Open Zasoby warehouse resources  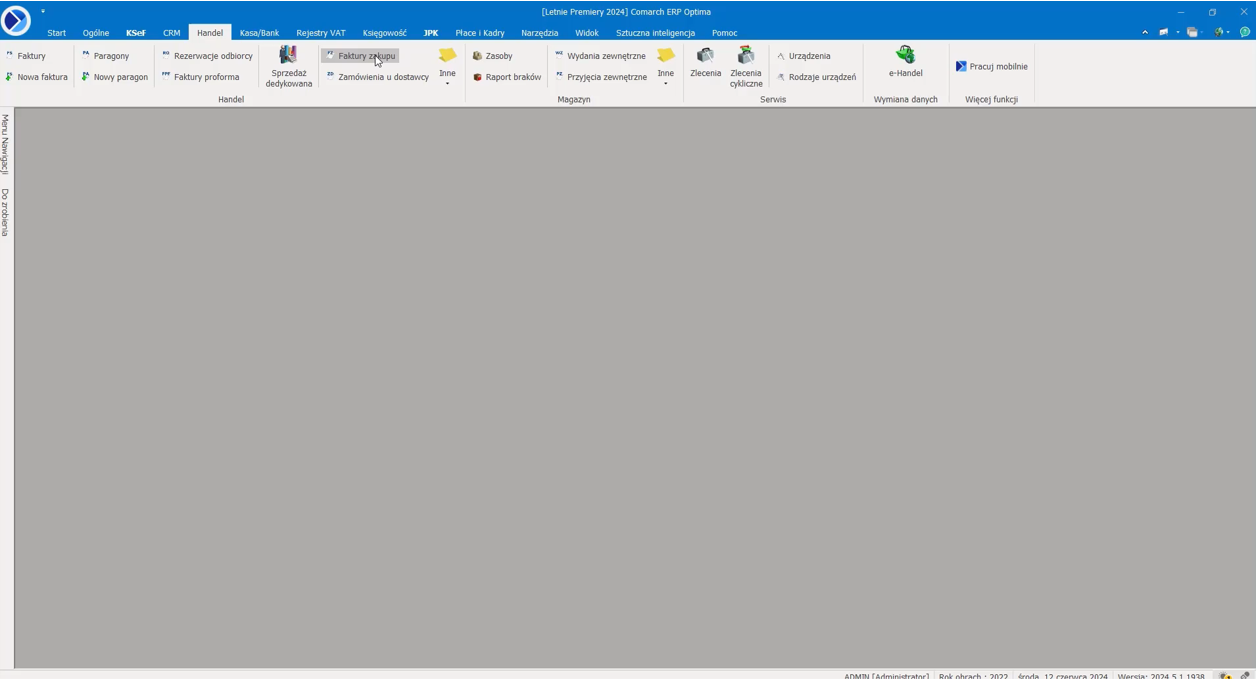492,56
